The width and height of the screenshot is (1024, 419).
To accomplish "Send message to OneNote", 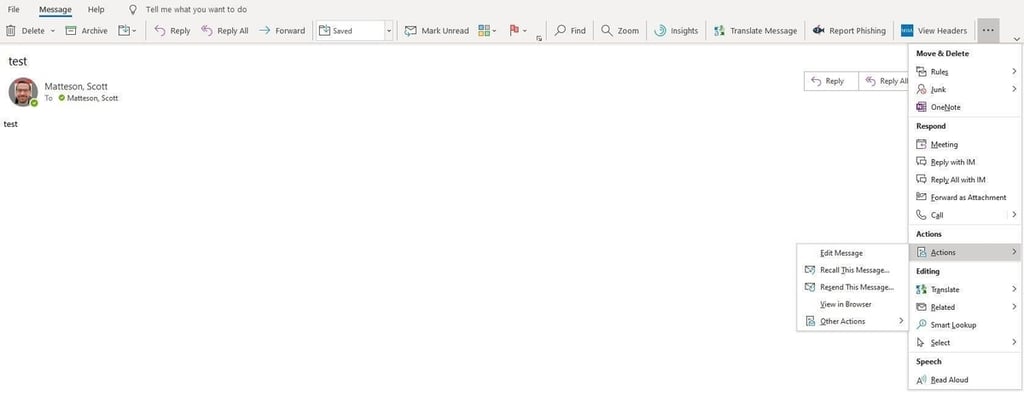I will pyautogui.click(x=944, y=107).
